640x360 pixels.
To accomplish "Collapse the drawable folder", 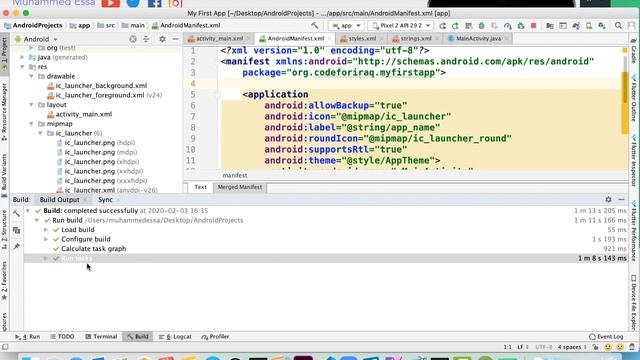I will tap(31, 76).
